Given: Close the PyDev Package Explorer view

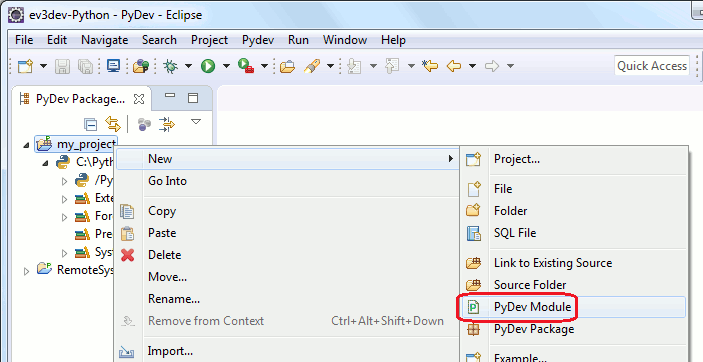Looking at the screenshot, I should [x=139, y=99].
